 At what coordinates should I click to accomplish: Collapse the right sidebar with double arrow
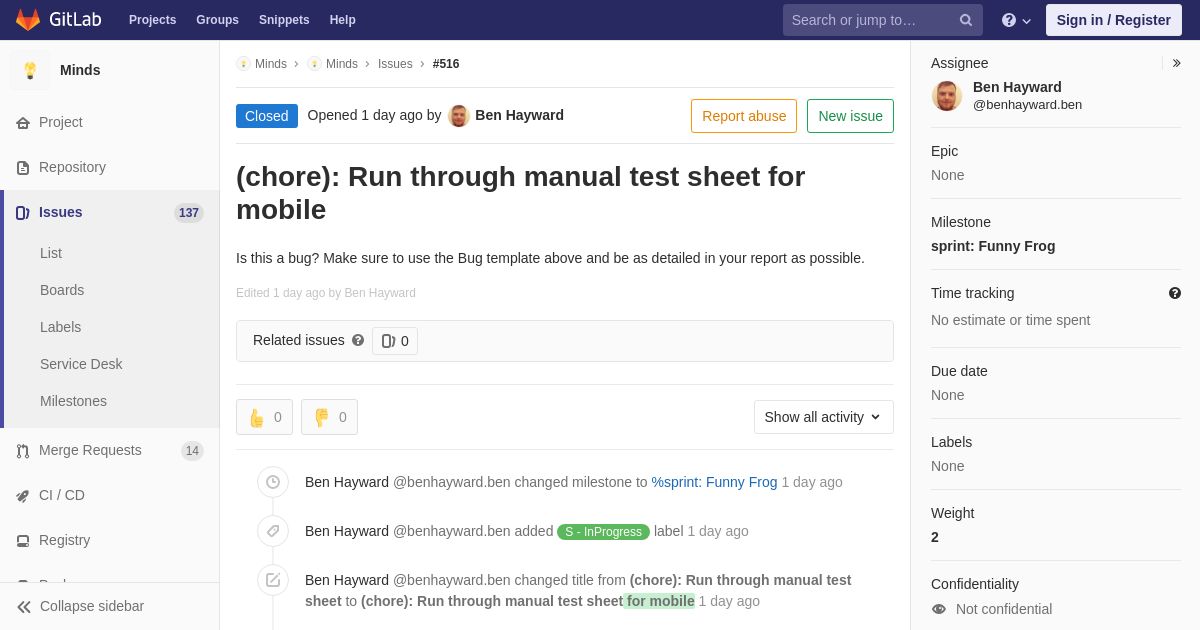(x=1176, y=63)
